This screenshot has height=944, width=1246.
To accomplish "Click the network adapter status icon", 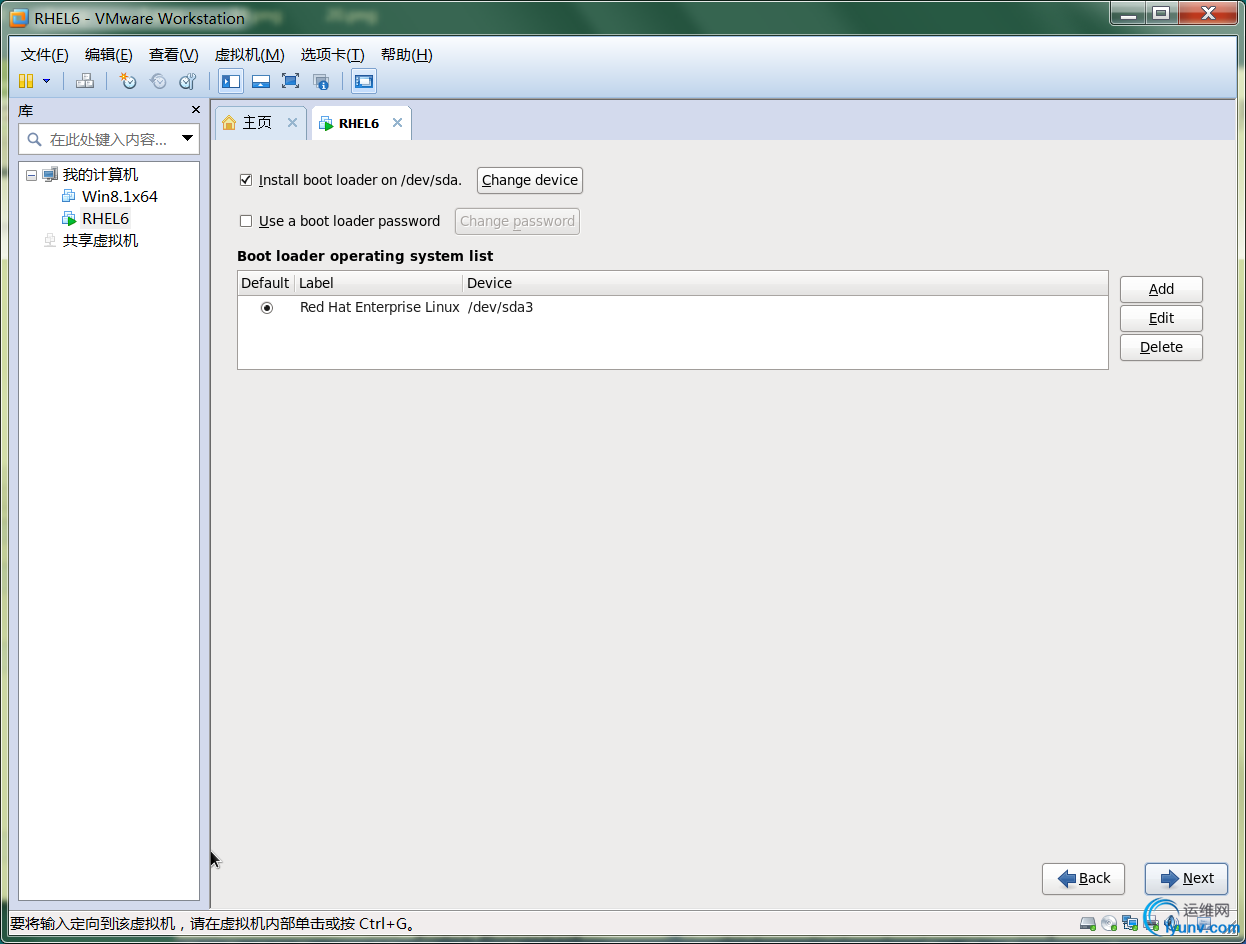I will click(x=1130, y=923).
